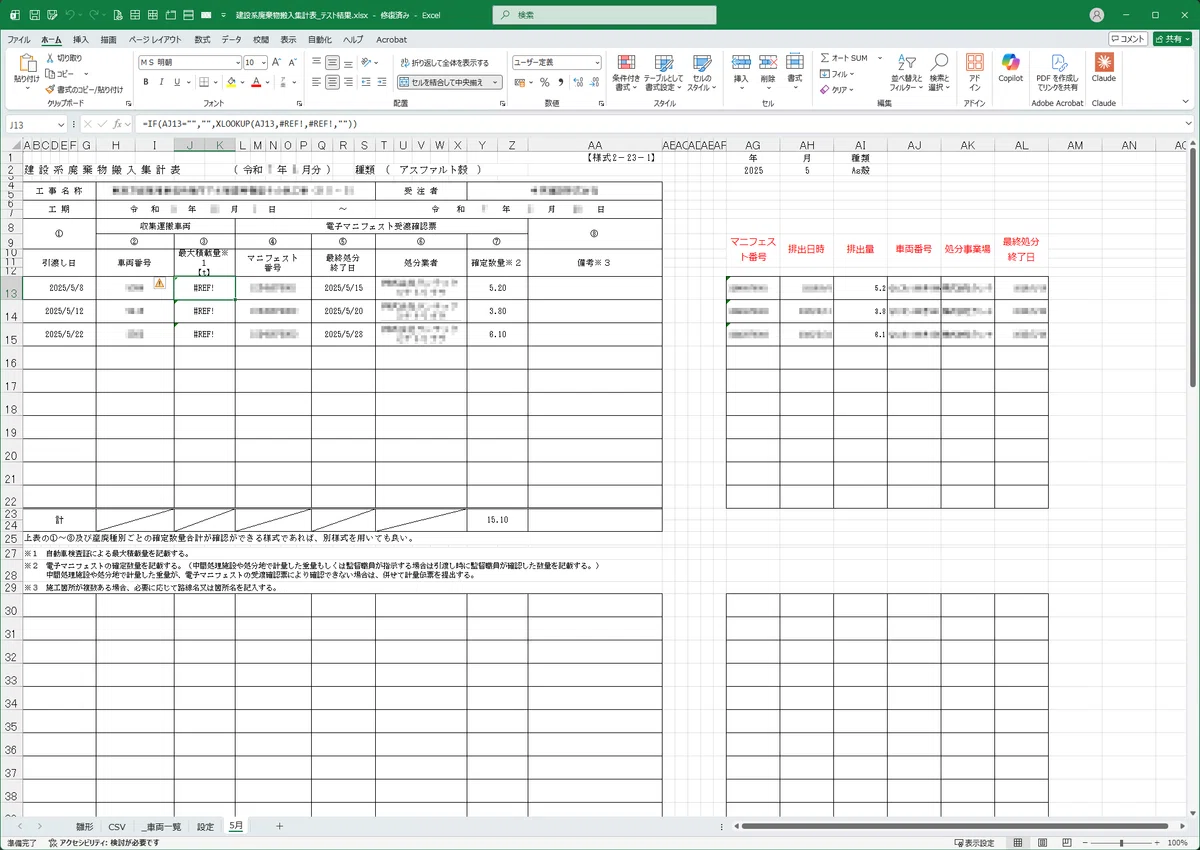Screen dimensions: 1200x850
Task: Switch to the 数式 (Formulas) ribbon tab
Action: point(203,39)
